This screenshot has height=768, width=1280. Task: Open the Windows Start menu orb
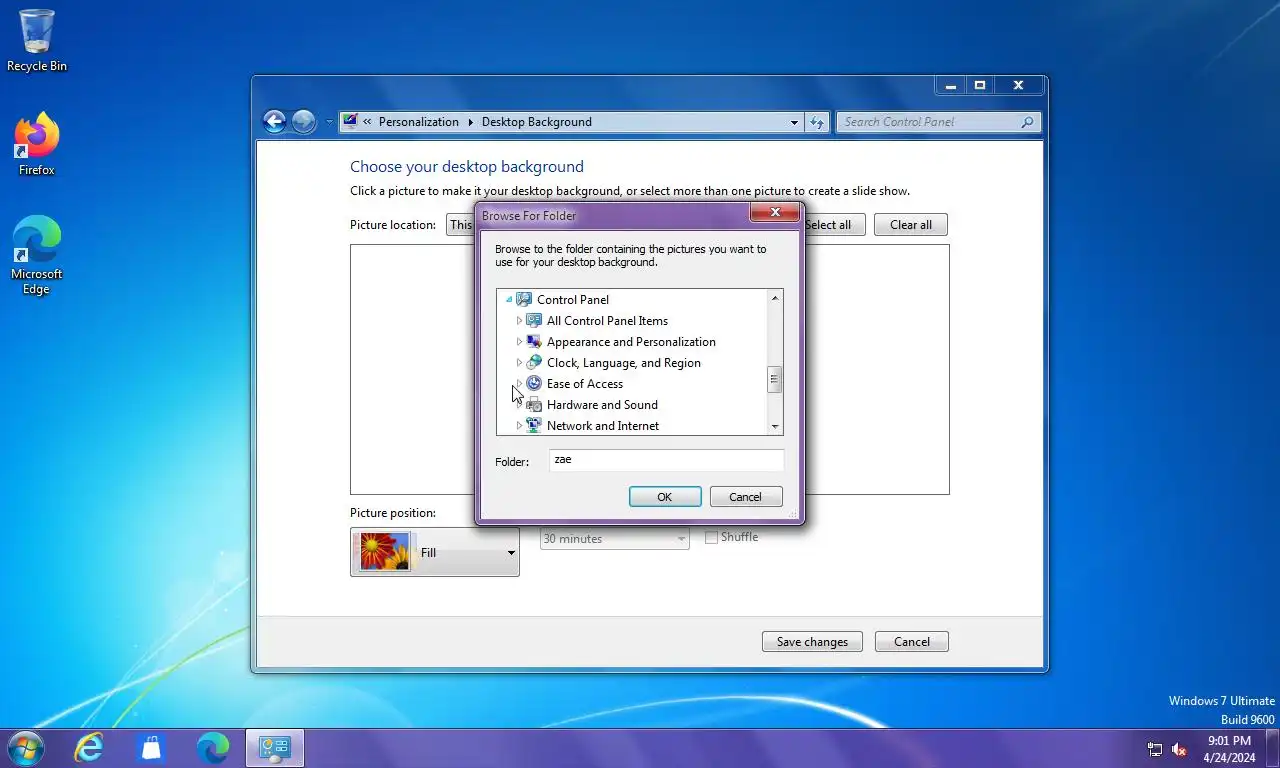tap(24, 748)
